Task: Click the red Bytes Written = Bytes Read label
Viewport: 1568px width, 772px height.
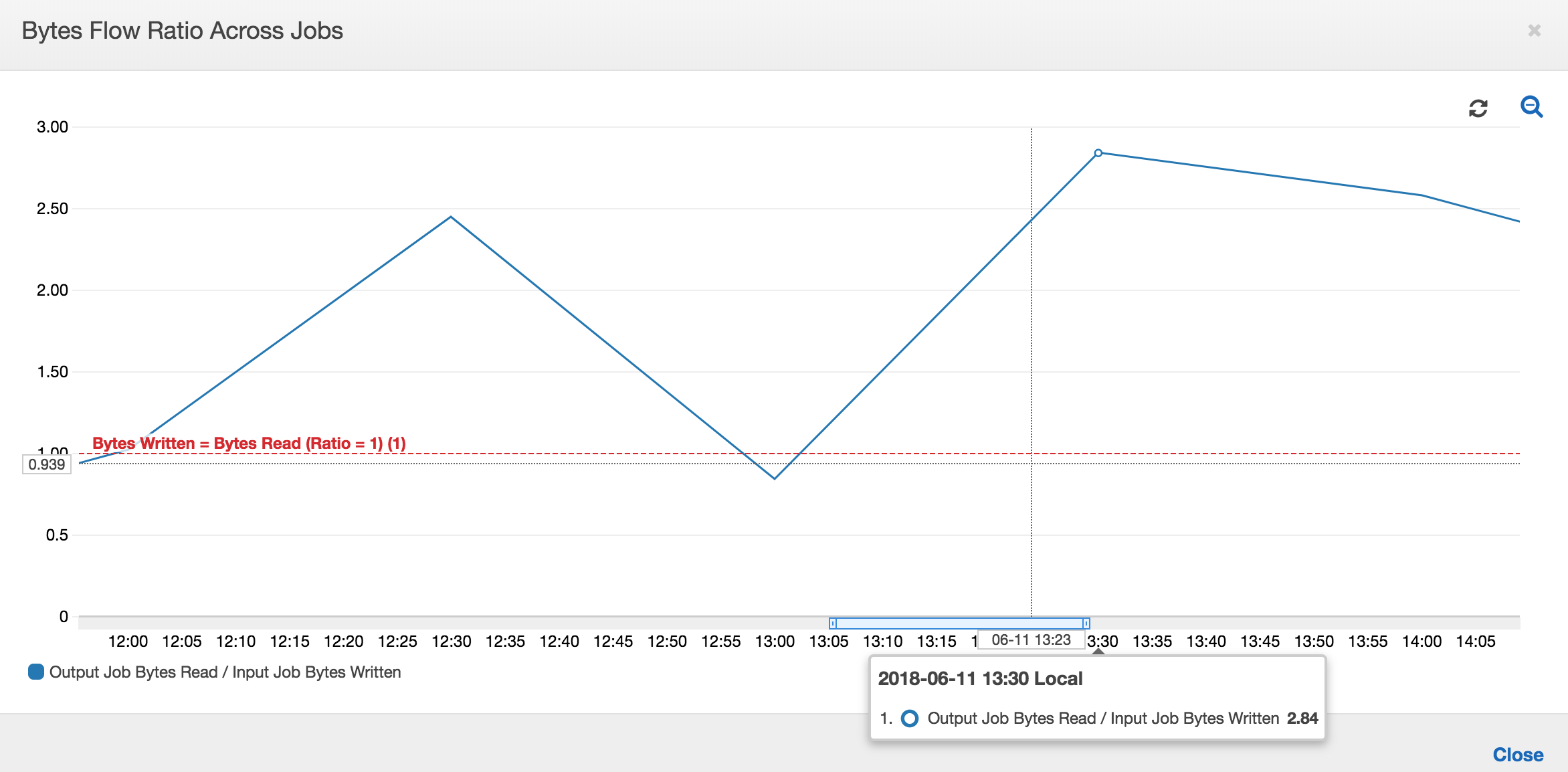Action: (x=251, y=443)
